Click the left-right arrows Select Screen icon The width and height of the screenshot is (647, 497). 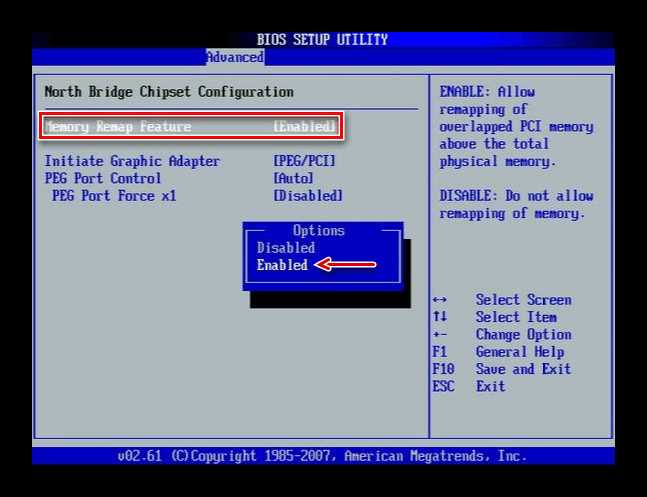pyautogui.click(x=440, y=300)
